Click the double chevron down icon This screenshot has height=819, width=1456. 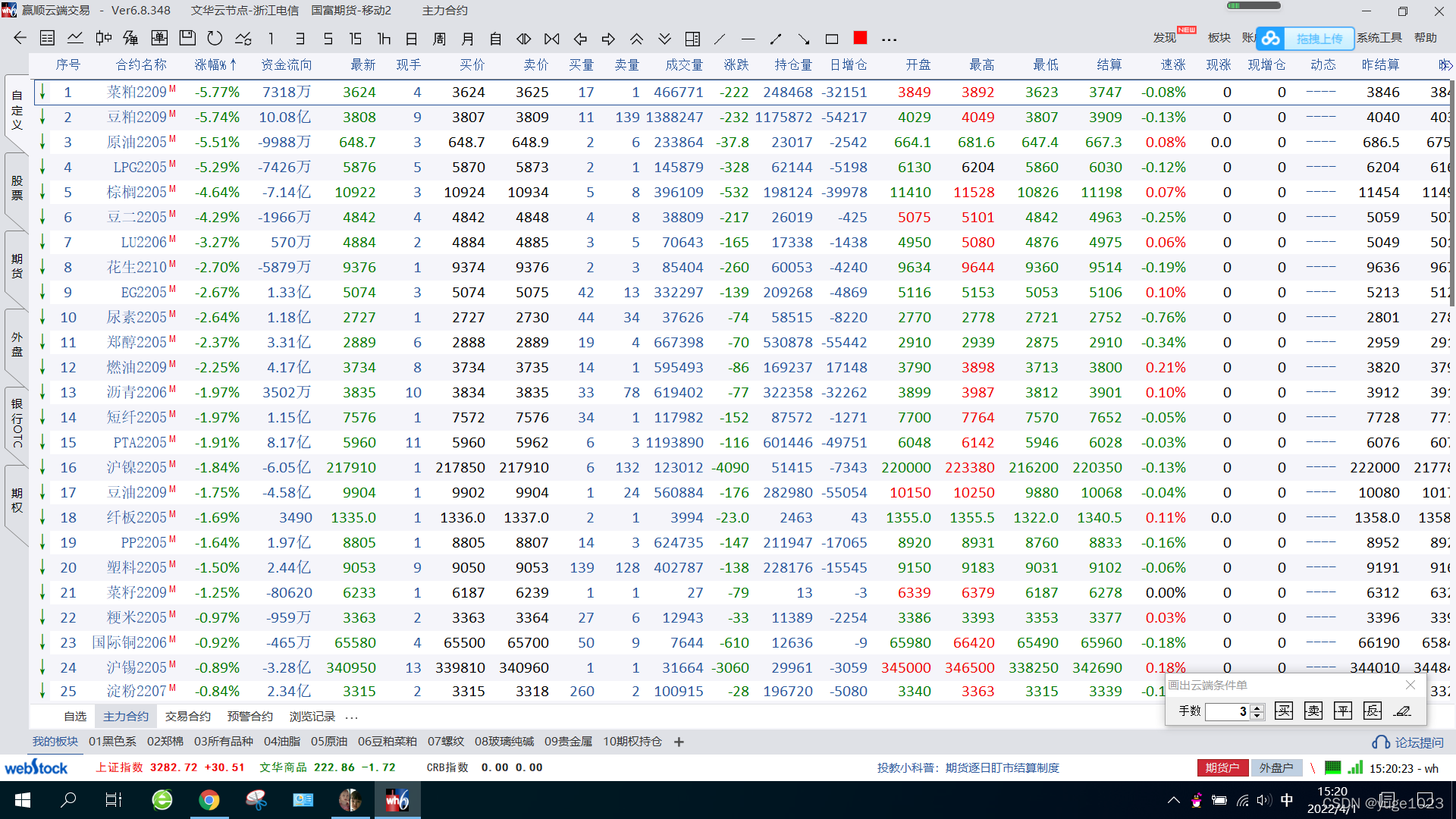[x=664, y=38]
